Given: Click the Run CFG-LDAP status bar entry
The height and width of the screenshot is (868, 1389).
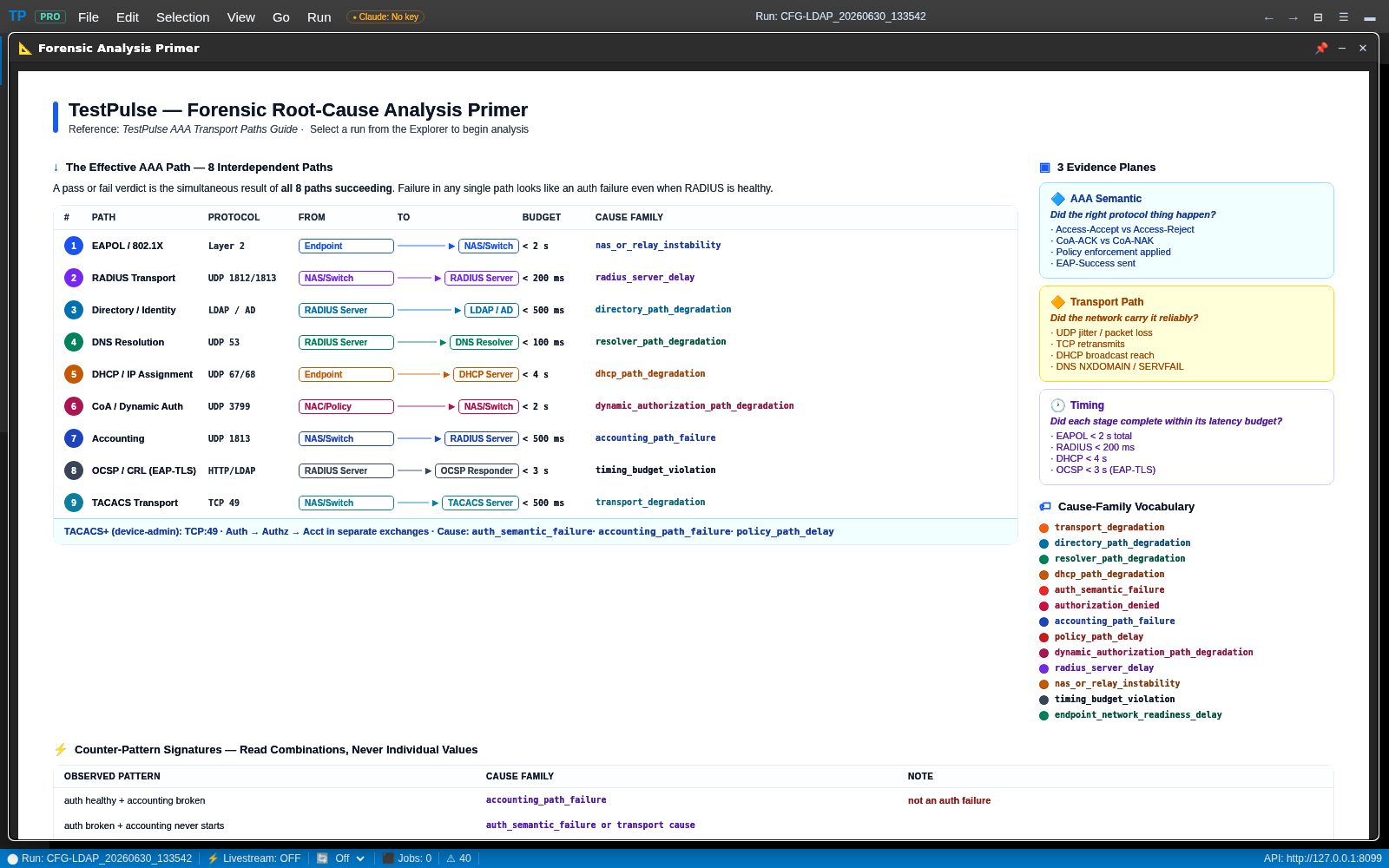Looking at the screenshot, I should click(x=100, y=858).
